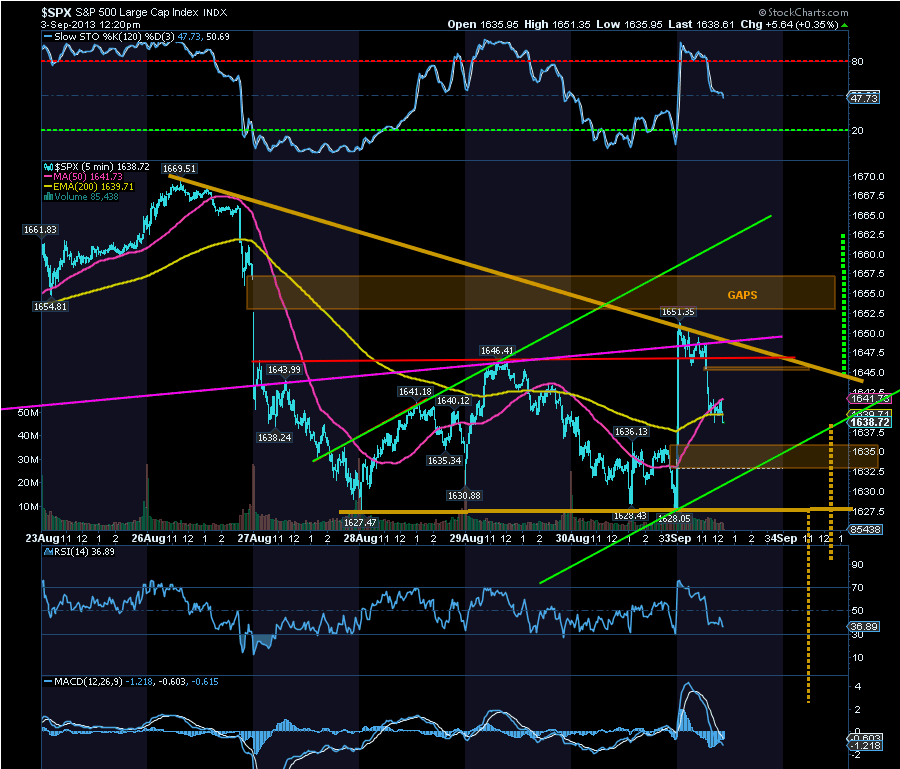Click the 30Aug date axis label

[x=572, y=538]
